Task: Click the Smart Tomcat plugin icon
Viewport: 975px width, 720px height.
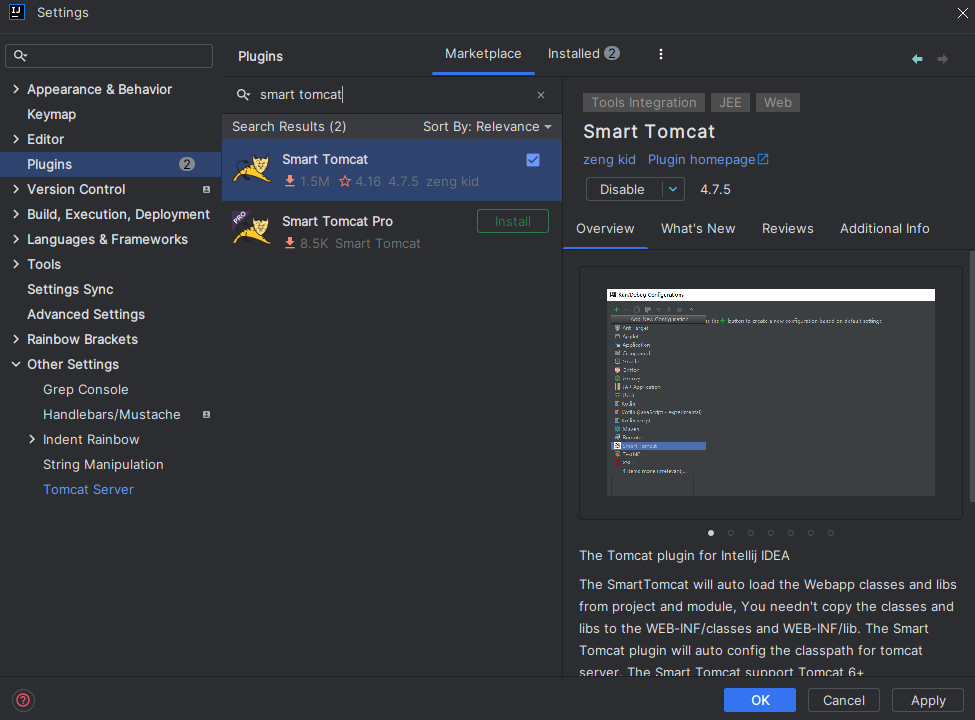Action: [252, 170]
